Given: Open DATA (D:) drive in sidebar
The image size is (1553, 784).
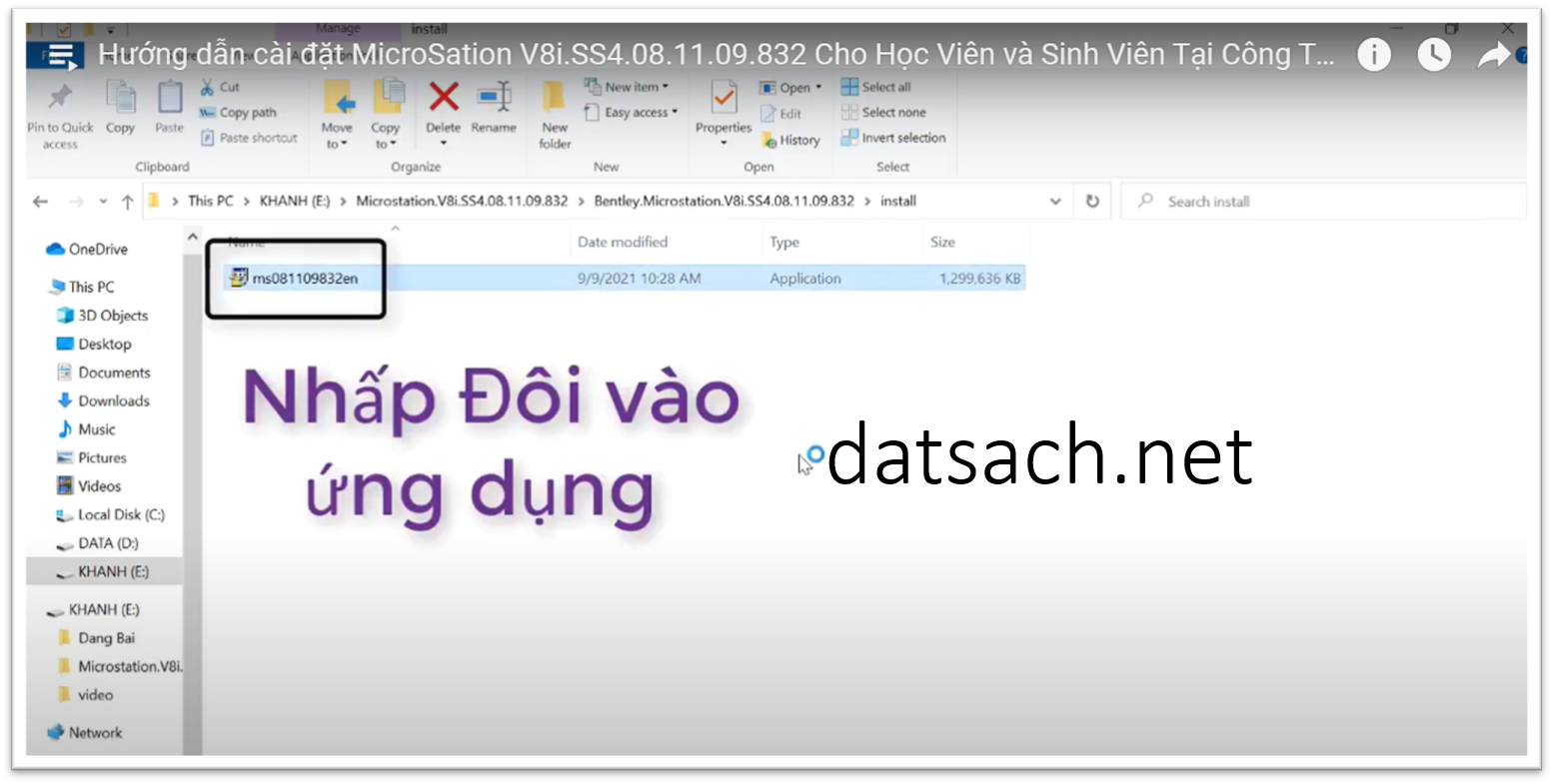Looking at the screenshot, I should 98,543.
